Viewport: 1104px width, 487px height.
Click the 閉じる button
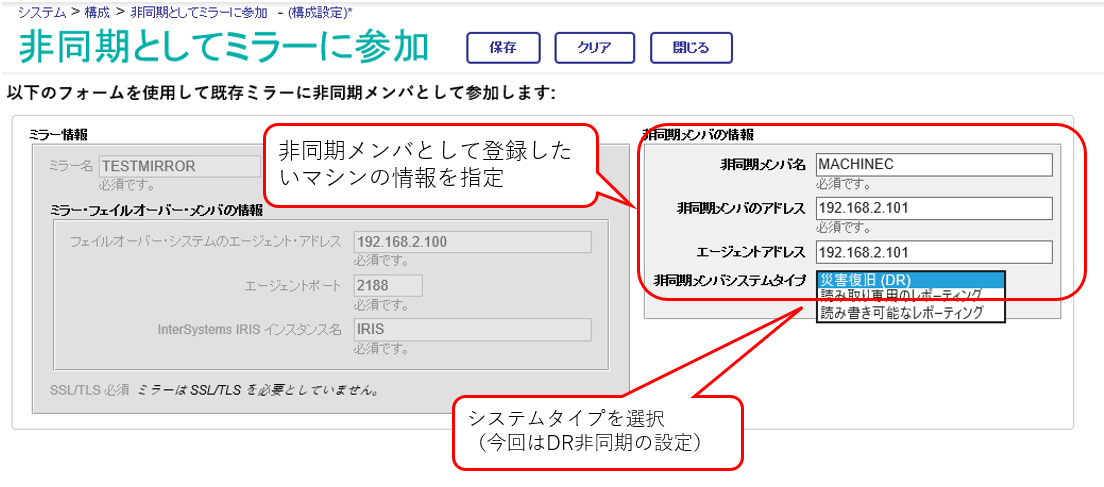691,48
